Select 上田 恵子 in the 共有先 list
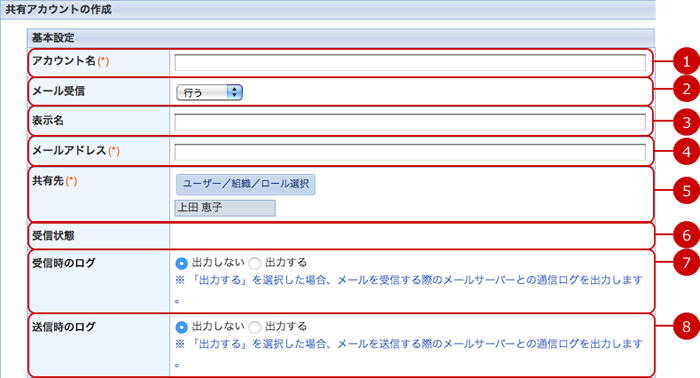Image resolution: width=700 pixels, height=378 pixels. (x=225, y=208)
